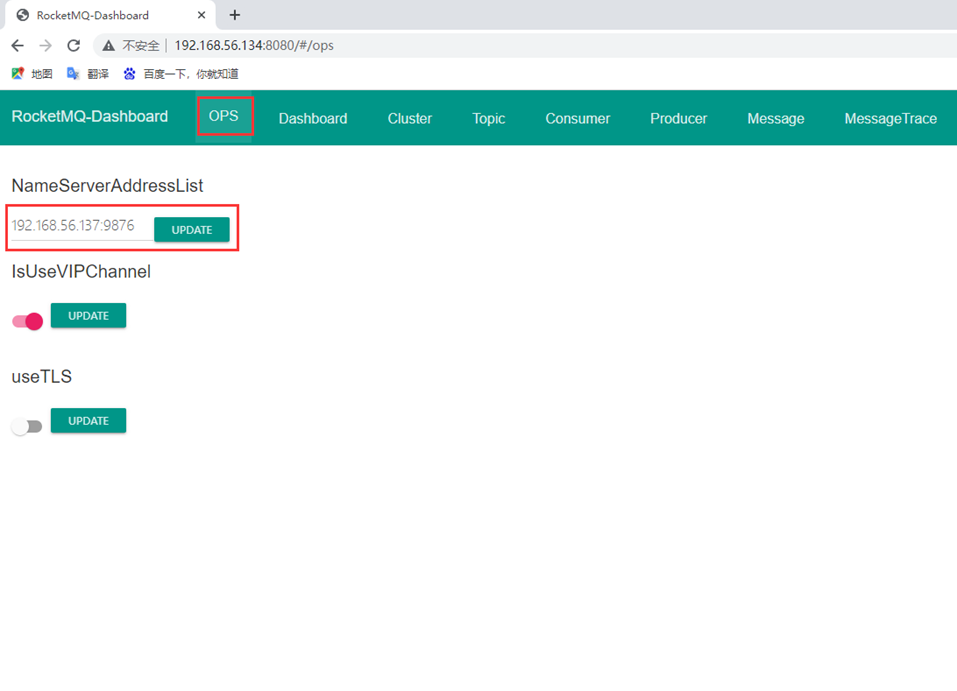Screen dimensions: 957x691
Task: Click the useTLS heading
Action: 42,377
